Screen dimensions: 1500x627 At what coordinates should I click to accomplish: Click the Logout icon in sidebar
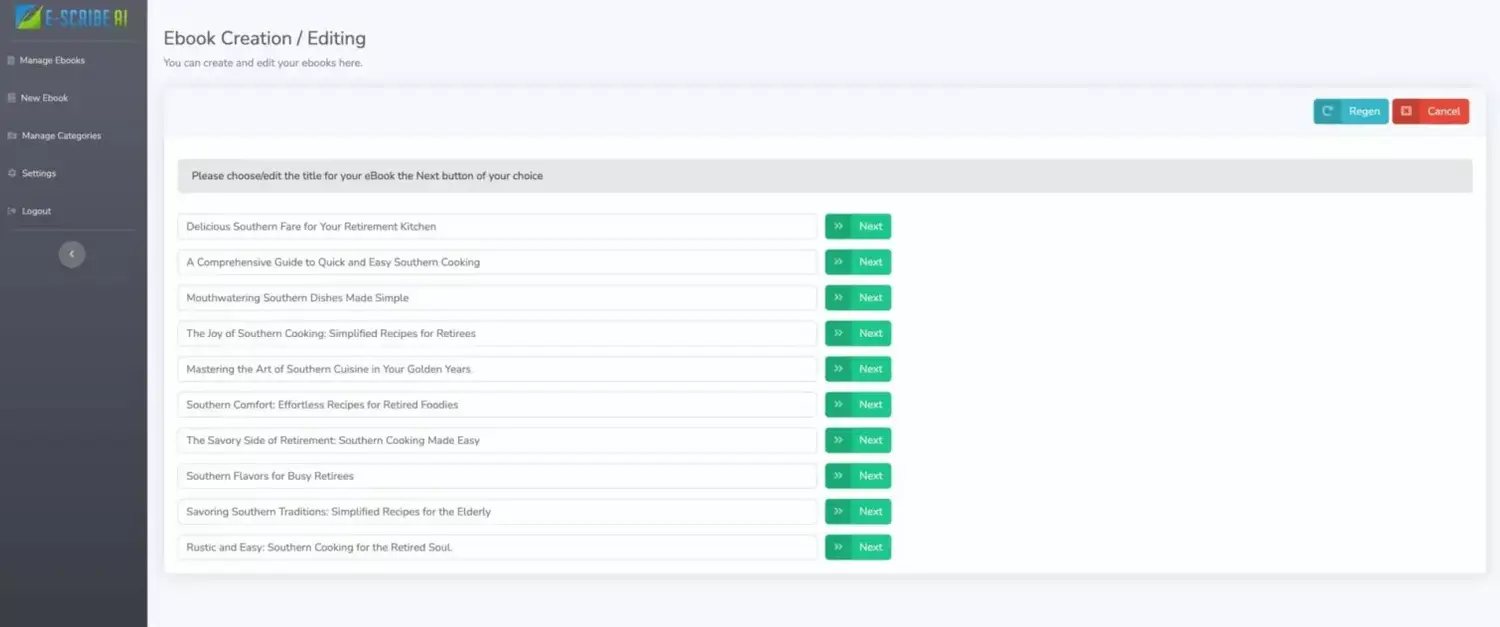coord(11,212)
